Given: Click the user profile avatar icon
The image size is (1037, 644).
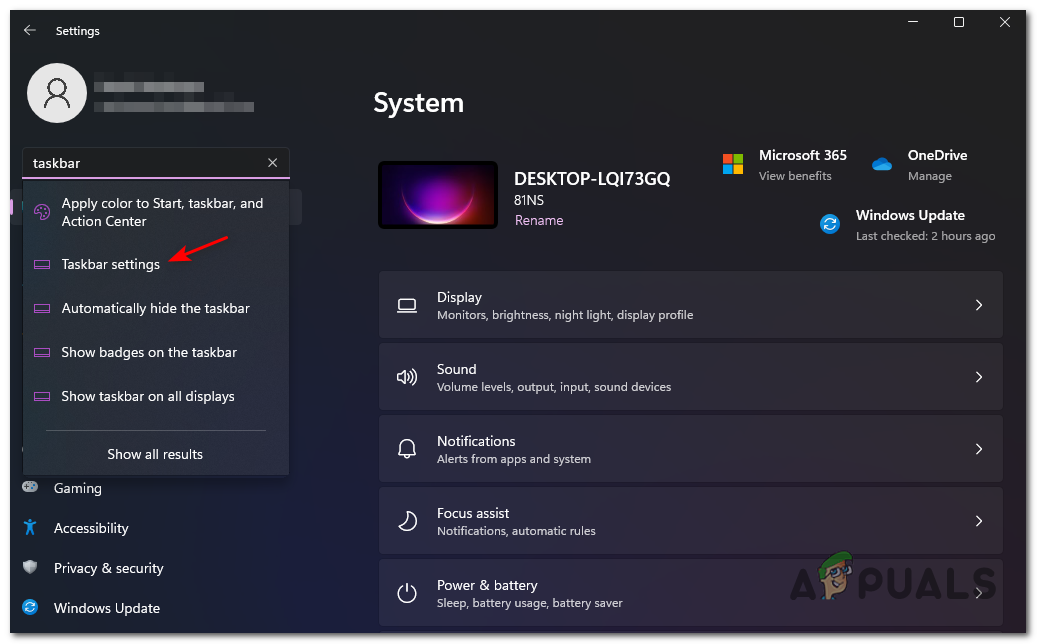Looking at the screenshot, I should pyautogui.click(x=57, y=94).
